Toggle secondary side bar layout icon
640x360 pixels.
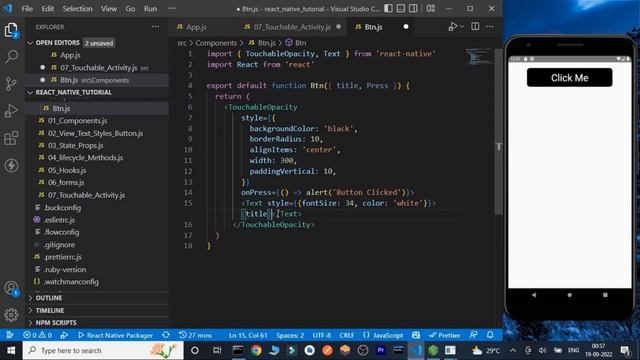413,8
